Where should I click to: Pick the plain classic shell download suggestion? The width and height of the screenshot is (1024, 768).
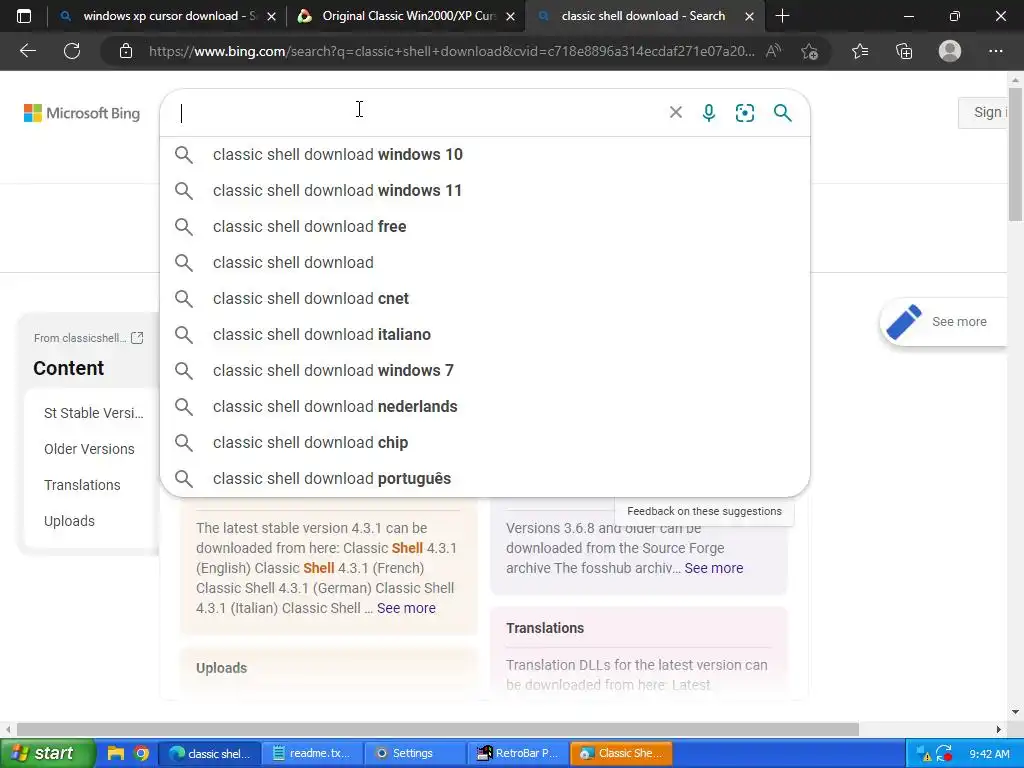[485, 263]
